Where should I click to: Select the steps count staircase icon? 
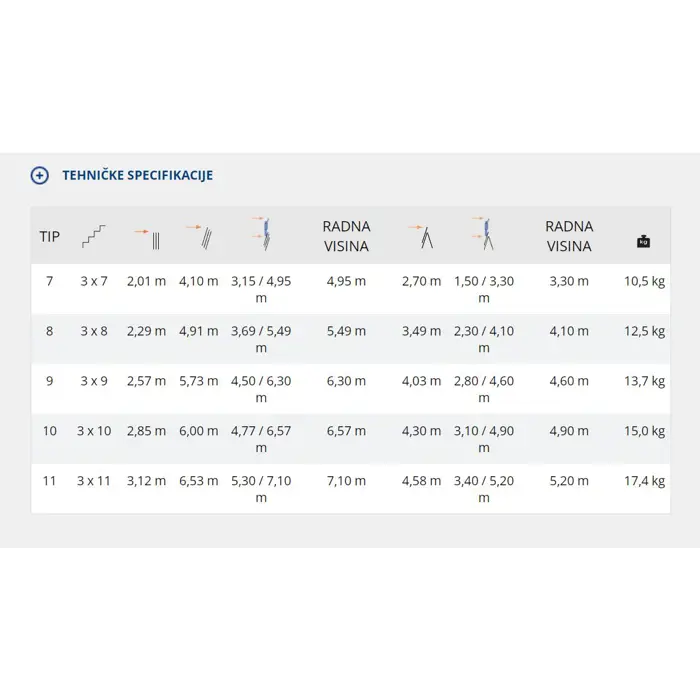point(94,236)
